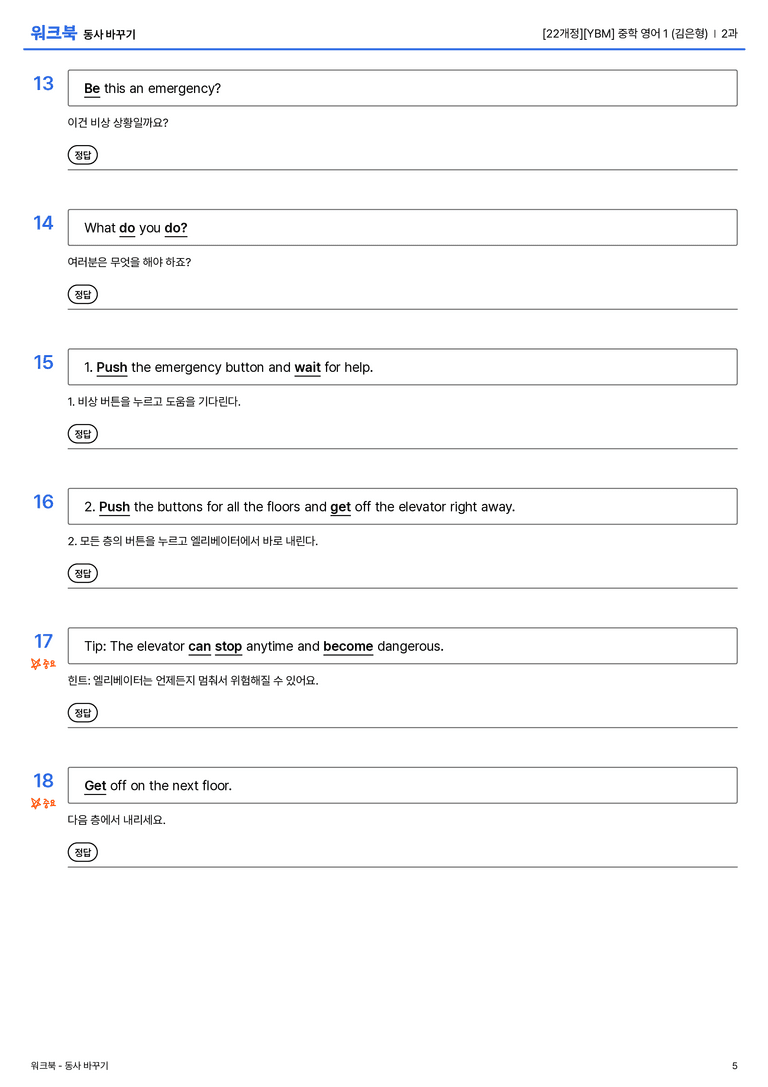The image size is (768, 1087).
Task: Click the 정답 badge under question 13
Action: [82, 155]
